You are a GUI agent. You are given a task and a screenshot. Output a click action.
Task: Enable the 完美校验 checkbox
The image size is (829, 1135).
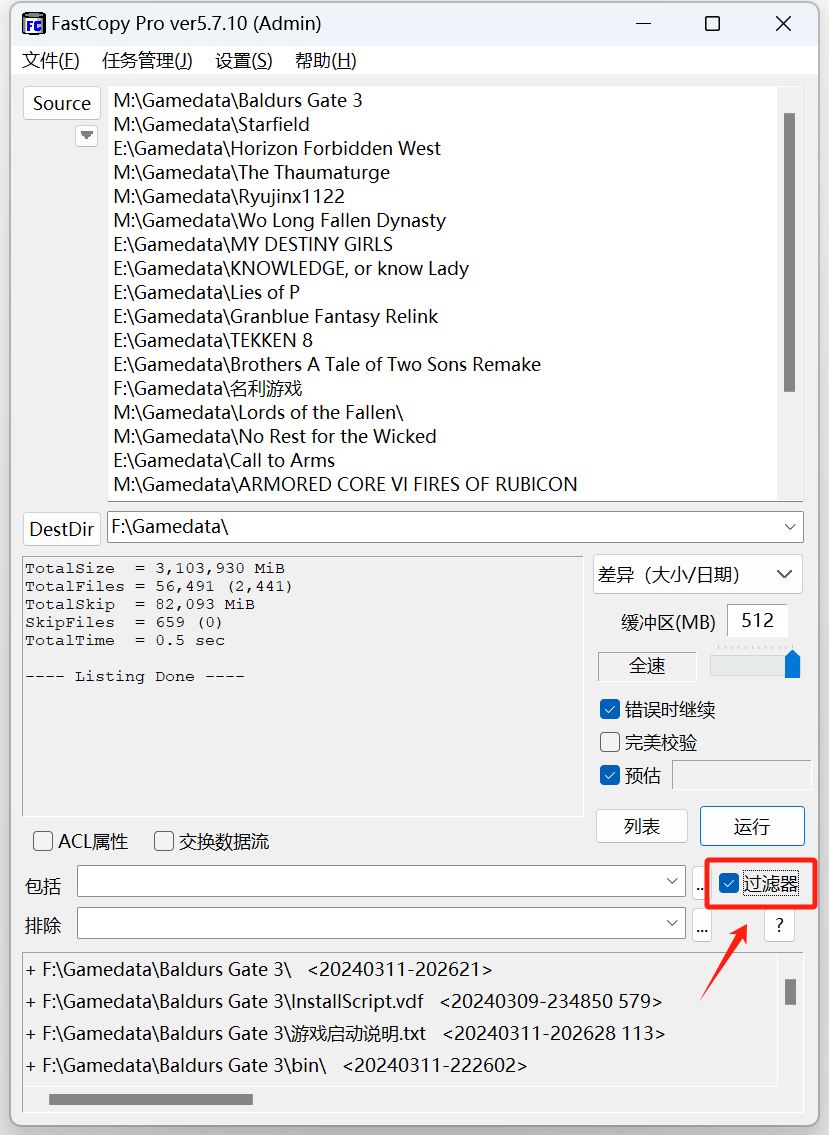point(610,742)
